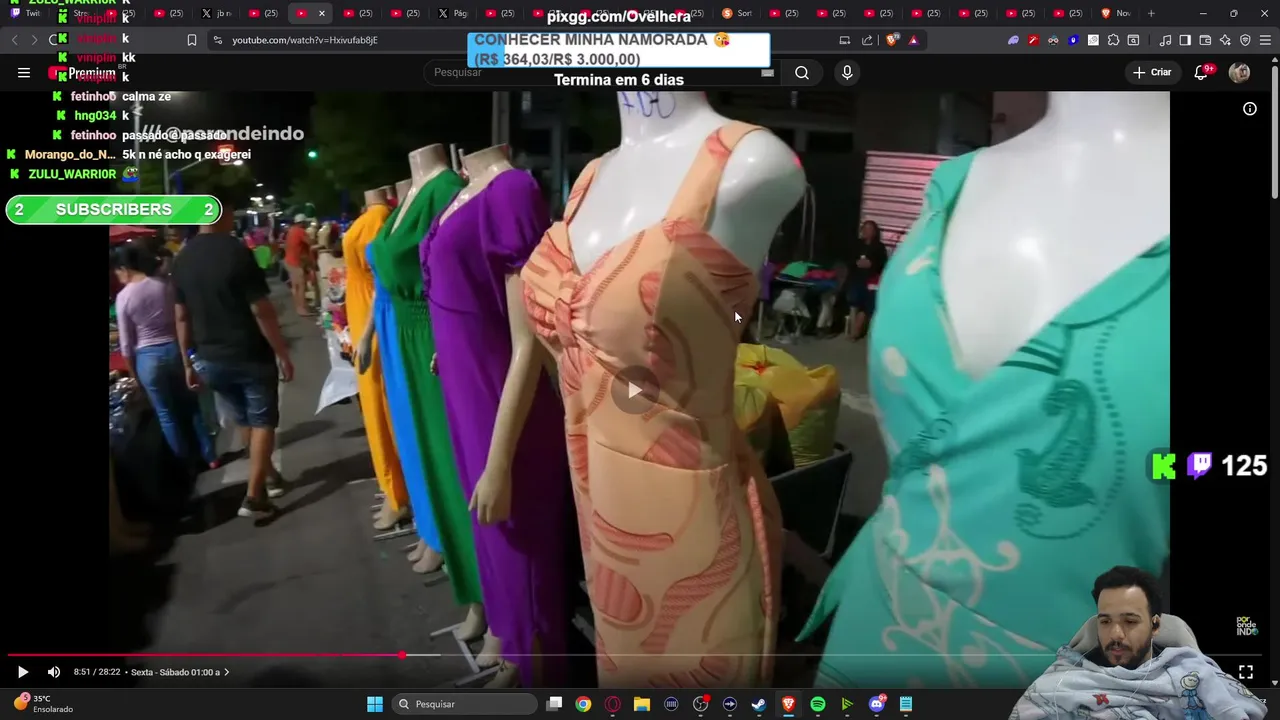1280x720 pixels.
Task: Go forward with browser forward arrow
Action: coord(34,40)
